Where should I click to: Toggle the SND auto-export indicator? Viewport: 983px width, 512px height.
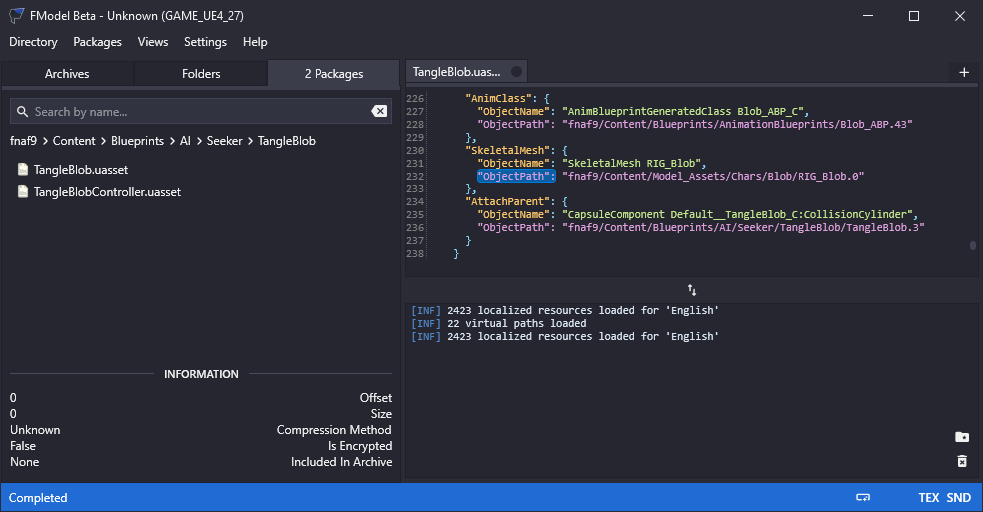point(958,498)
